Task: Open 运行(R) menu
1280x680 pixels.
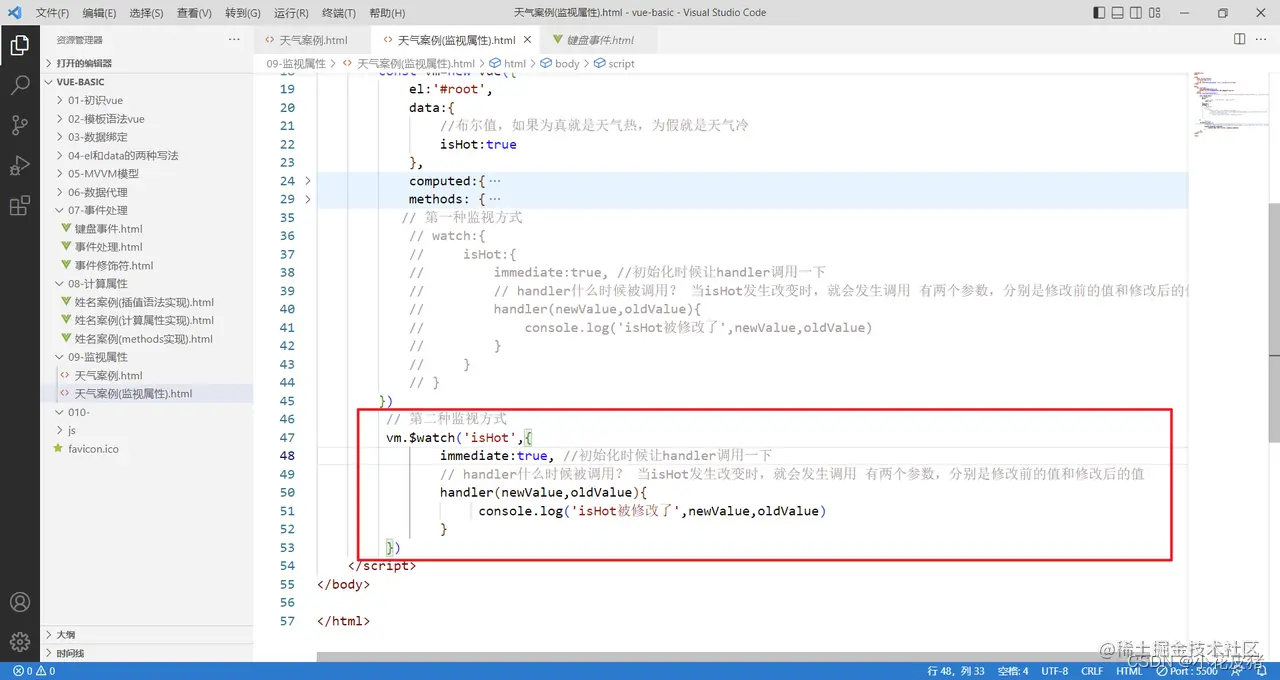Action: 291,13
